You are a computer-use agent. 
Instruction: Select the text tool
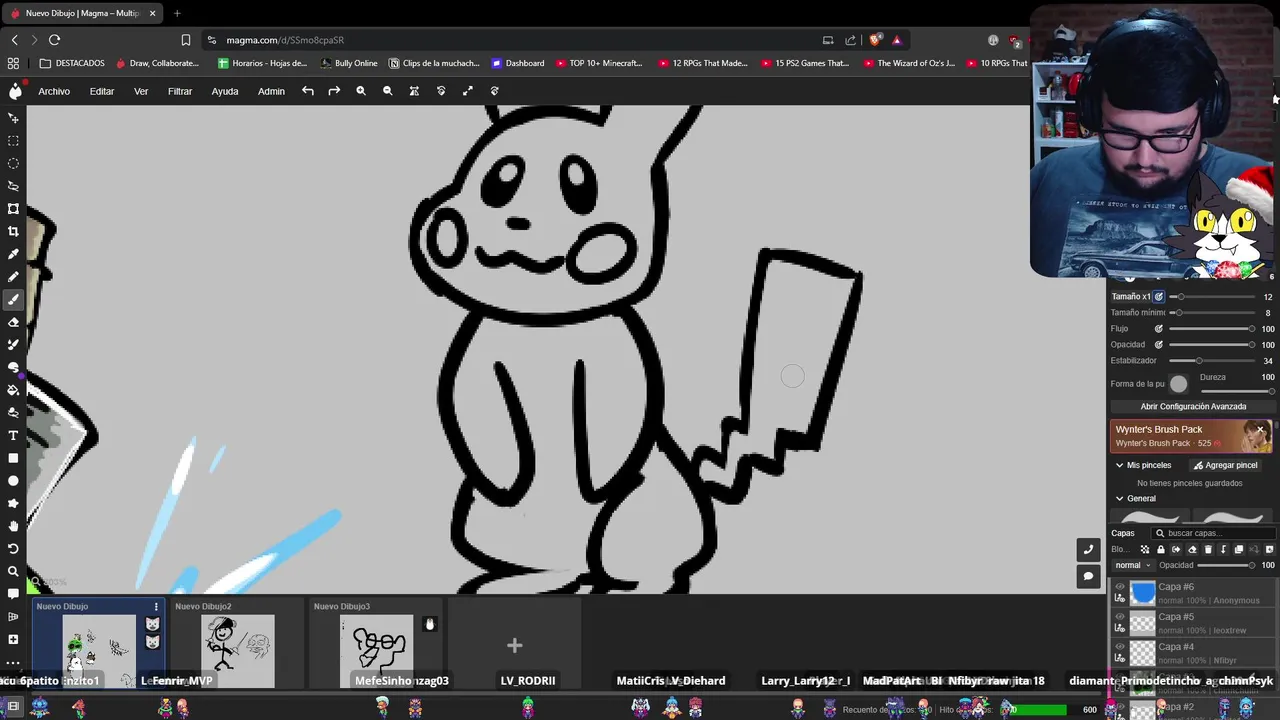point(13,435)
